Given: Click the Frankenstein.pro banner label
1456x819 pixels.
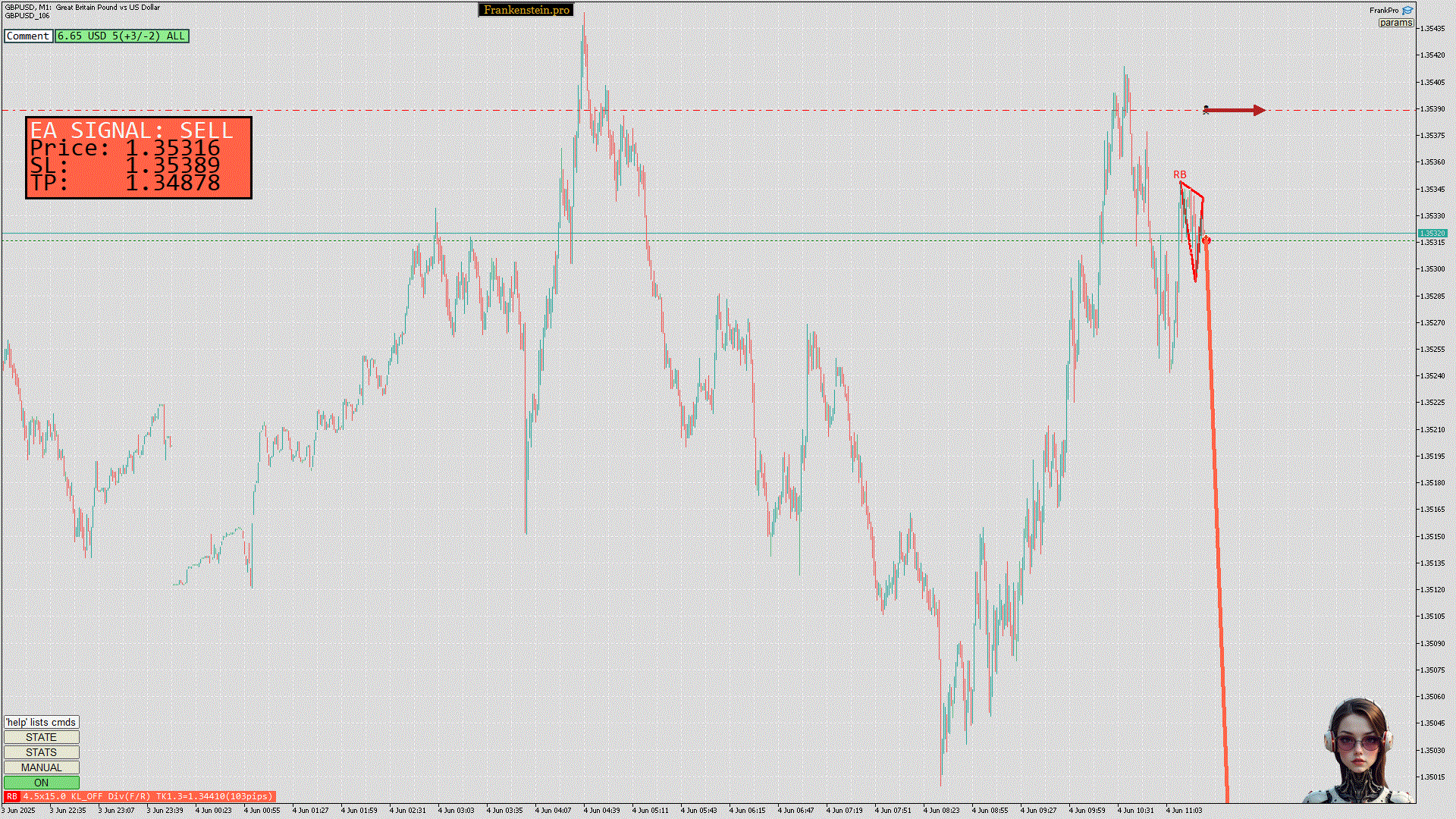Looking at the screenshot, I should 526,10.
